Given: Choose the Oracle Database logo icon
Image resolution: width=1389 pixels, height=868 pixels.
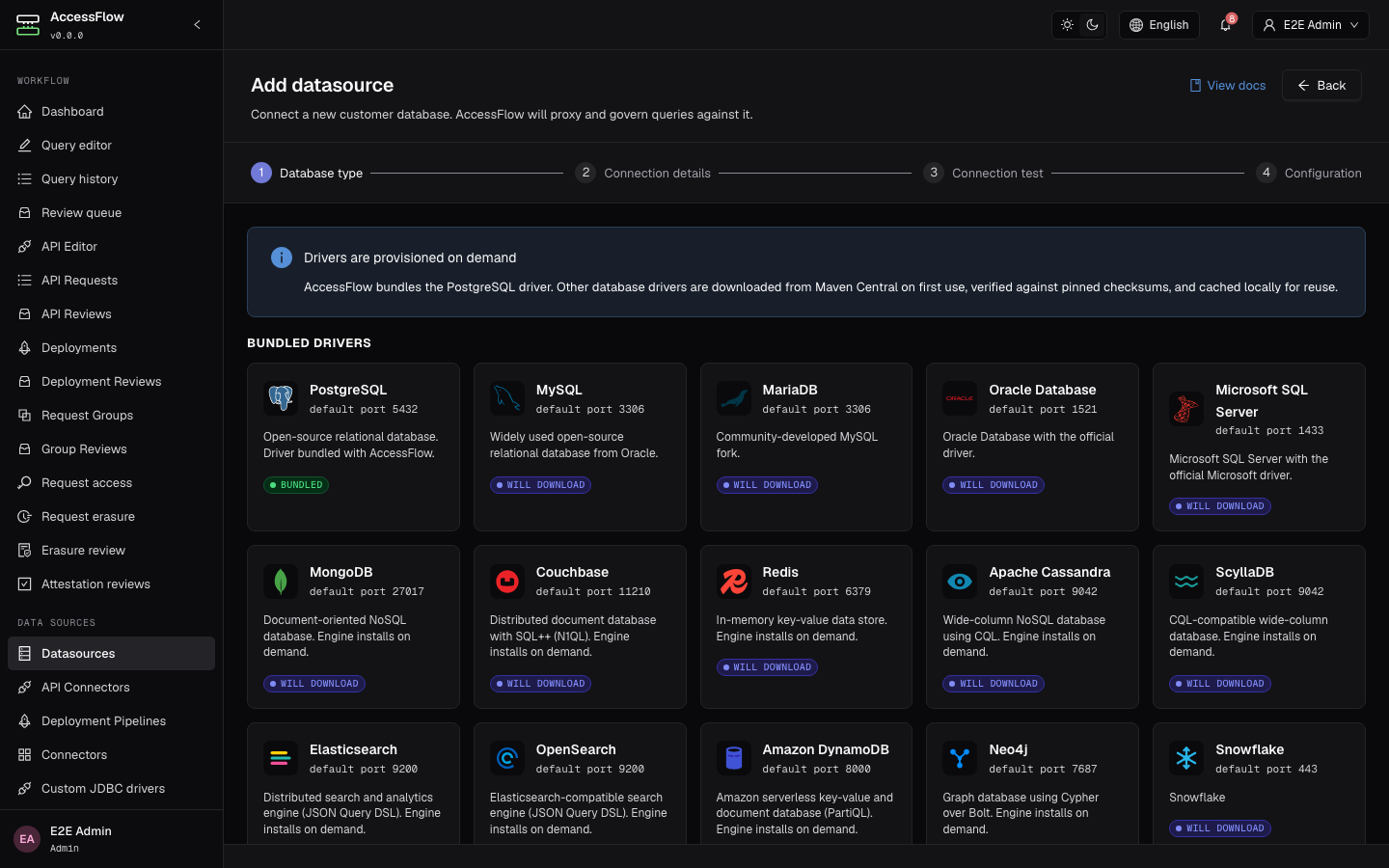Looking at the screenshot, I should point(960,397).
